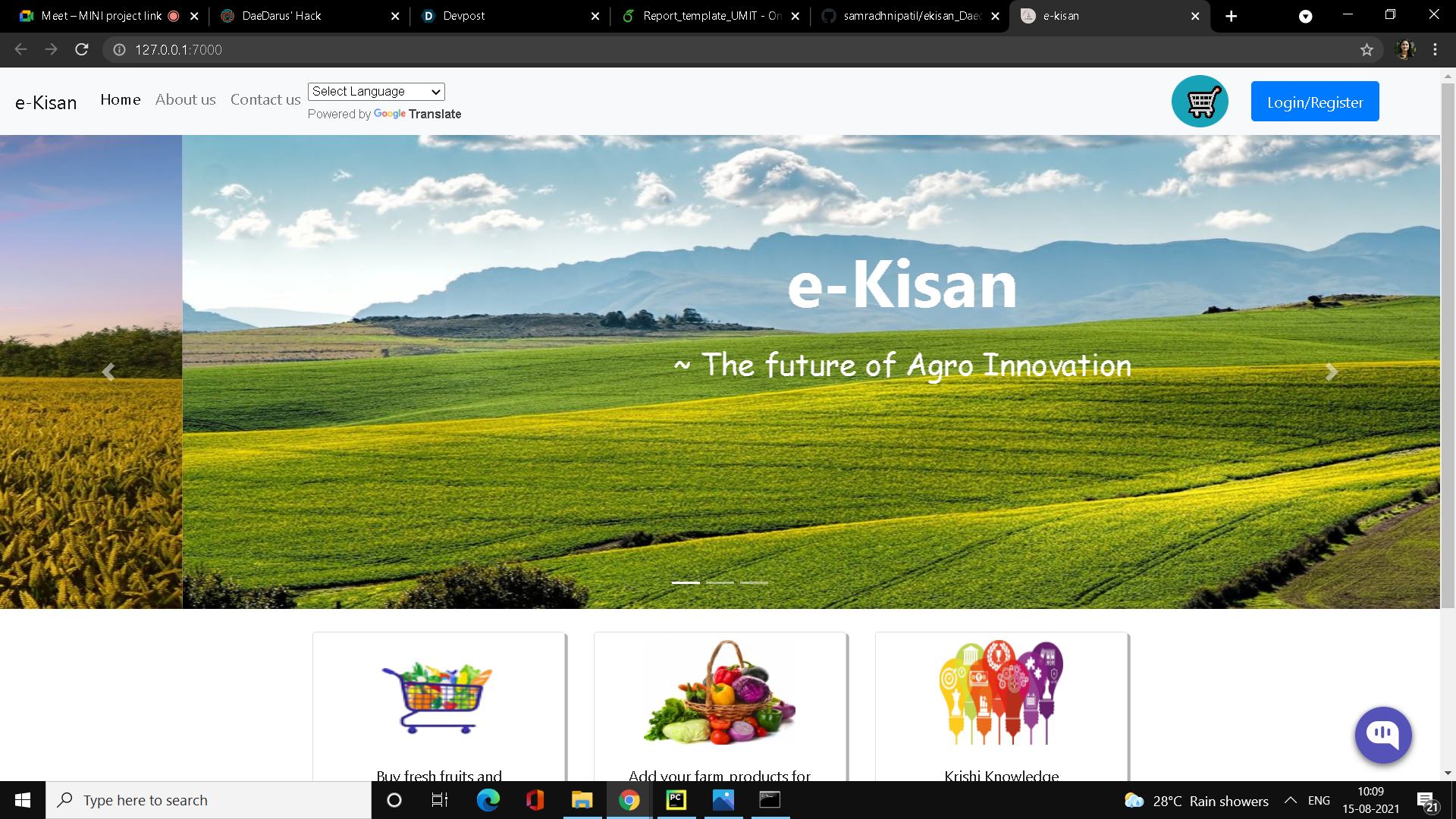Select second carousel slide indicator
This screenshot has width=1456, height=819.
720,582
